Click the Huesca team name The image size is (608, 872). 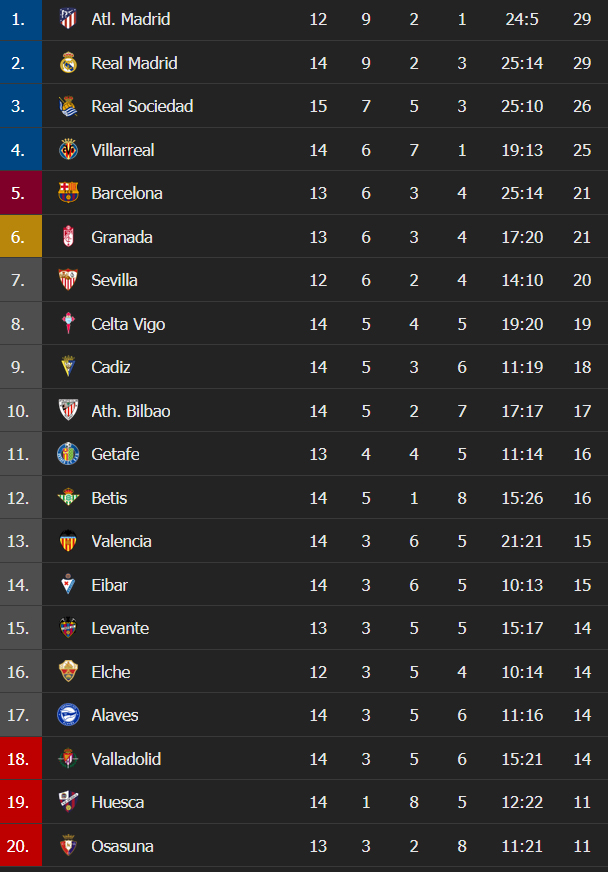click(117, 802)
